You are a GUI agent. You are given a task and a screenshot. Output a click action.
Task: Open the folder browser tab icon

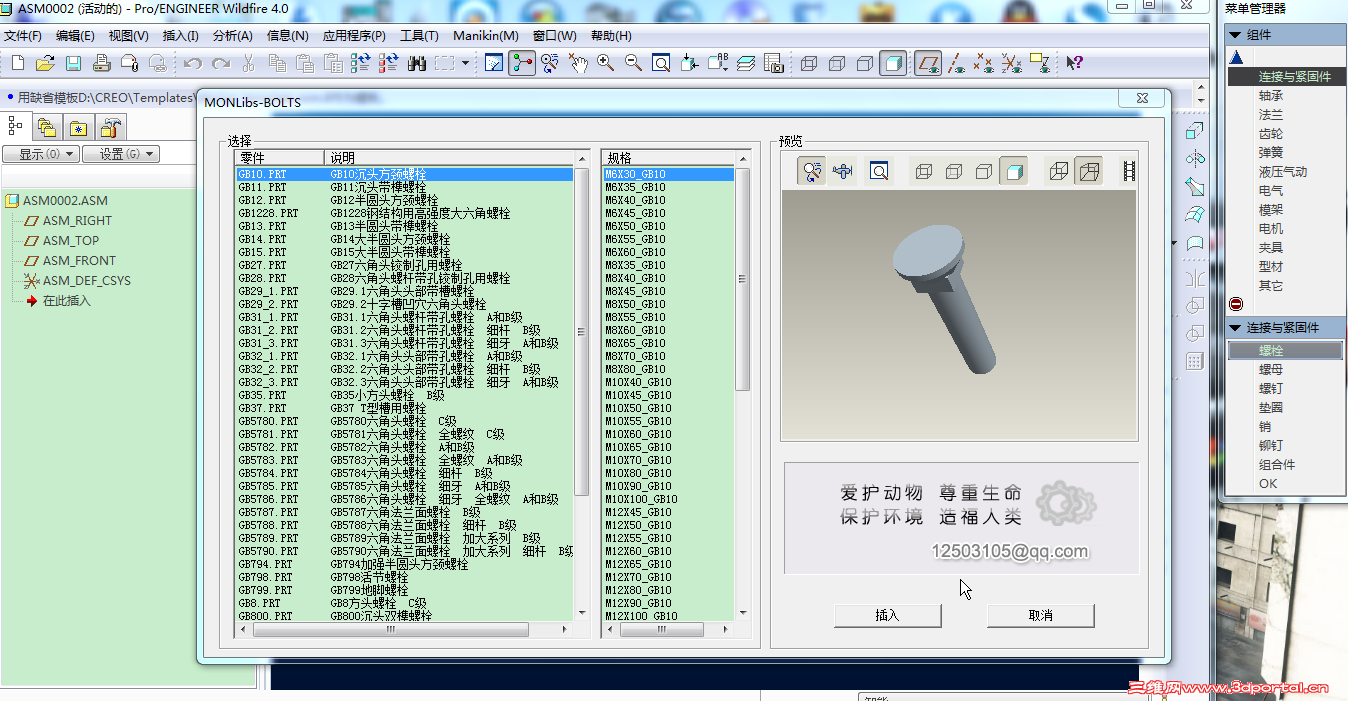(46, 127)
